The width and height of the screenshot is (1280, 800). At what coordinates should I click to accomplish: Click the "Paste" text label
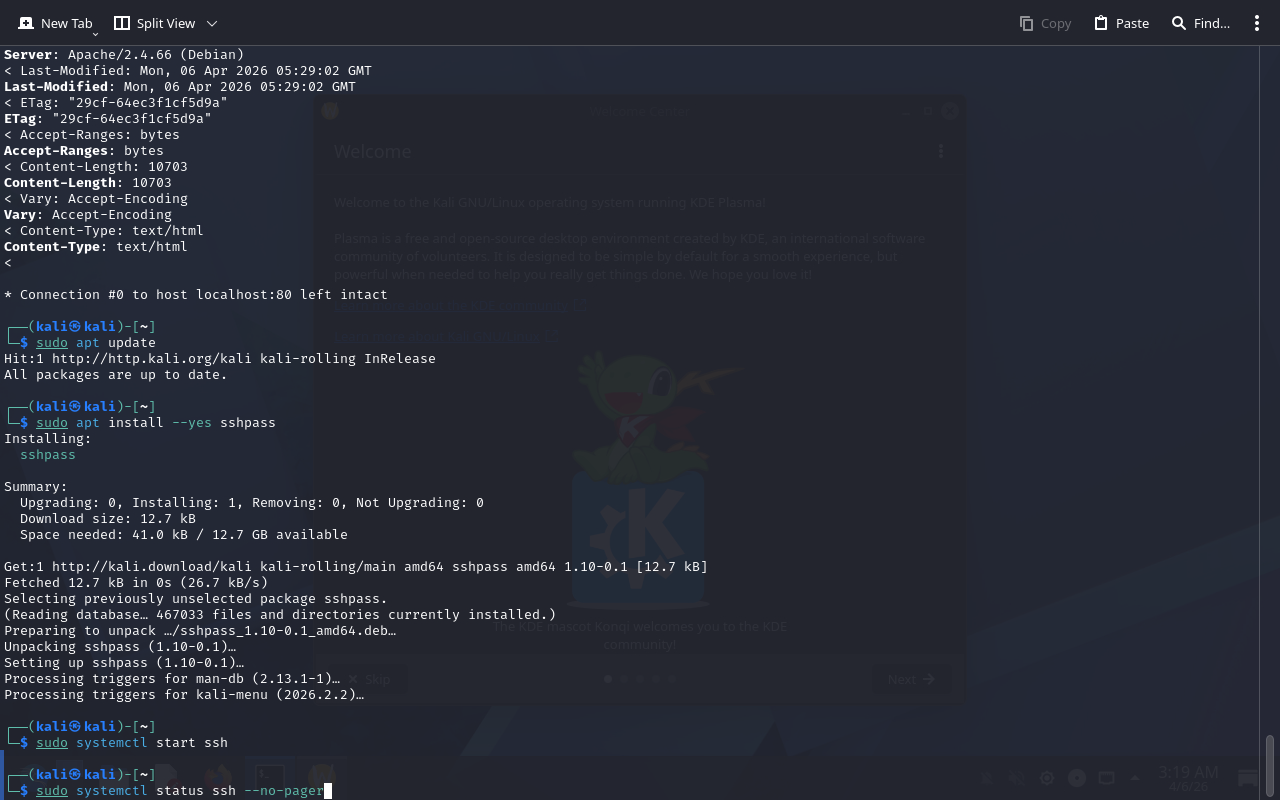click(x=1132, y=23)
